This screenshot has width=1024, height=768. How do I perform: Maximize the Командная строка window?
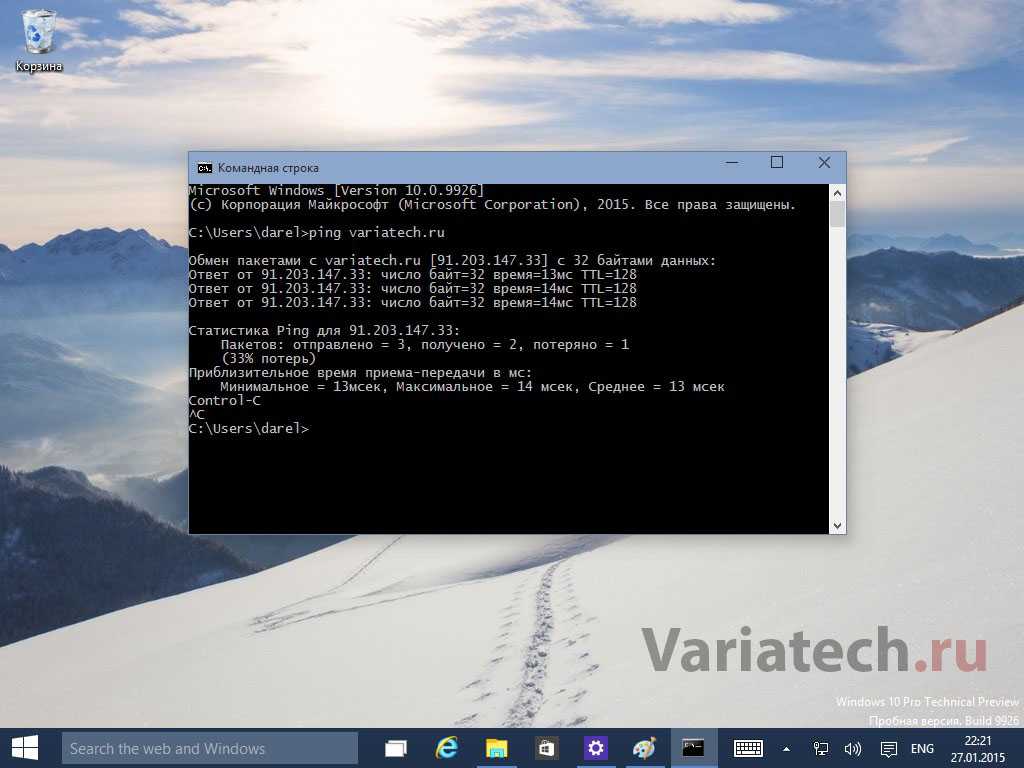777,163
